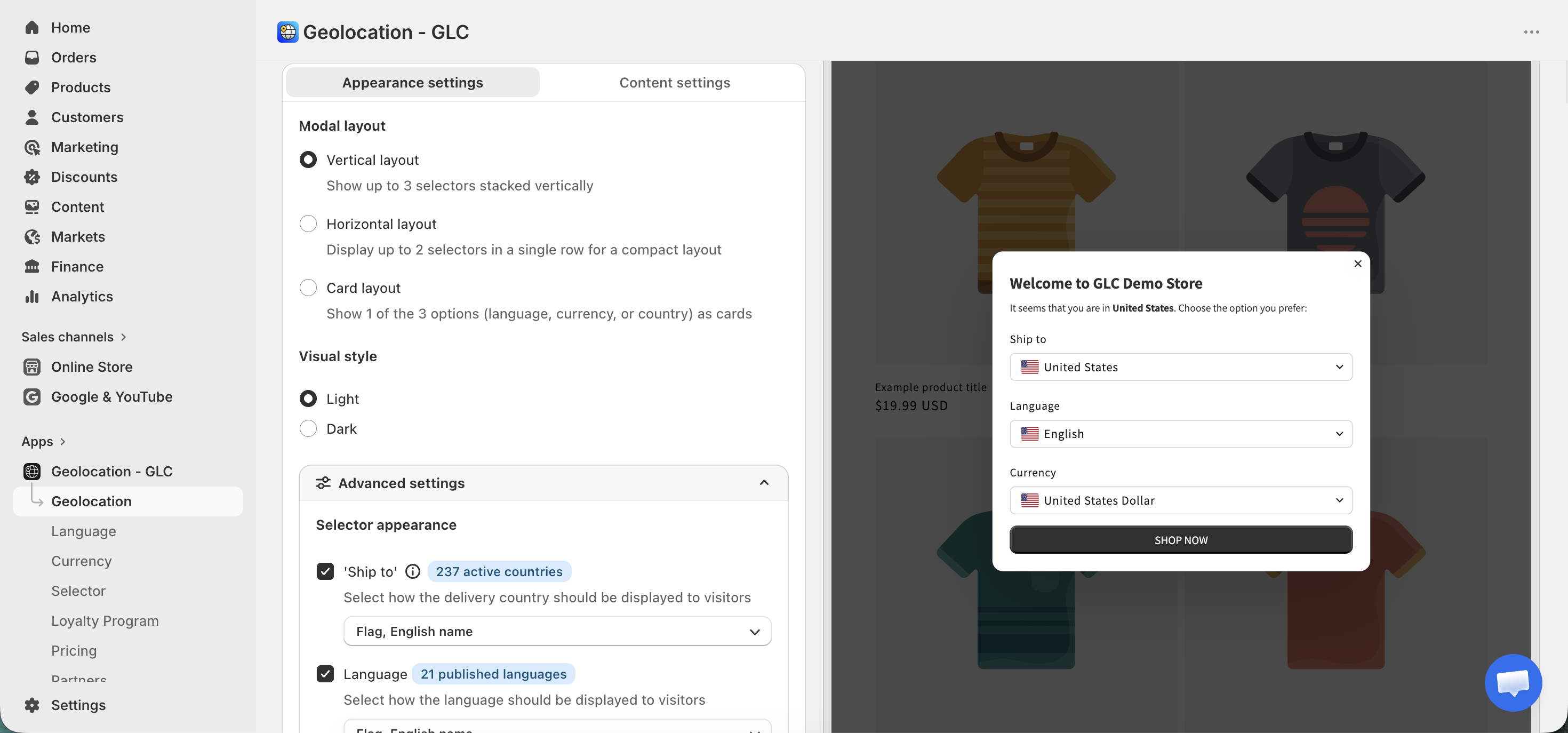Open the 'Flag, English name' Ship to dropdown

pos(557,631)
